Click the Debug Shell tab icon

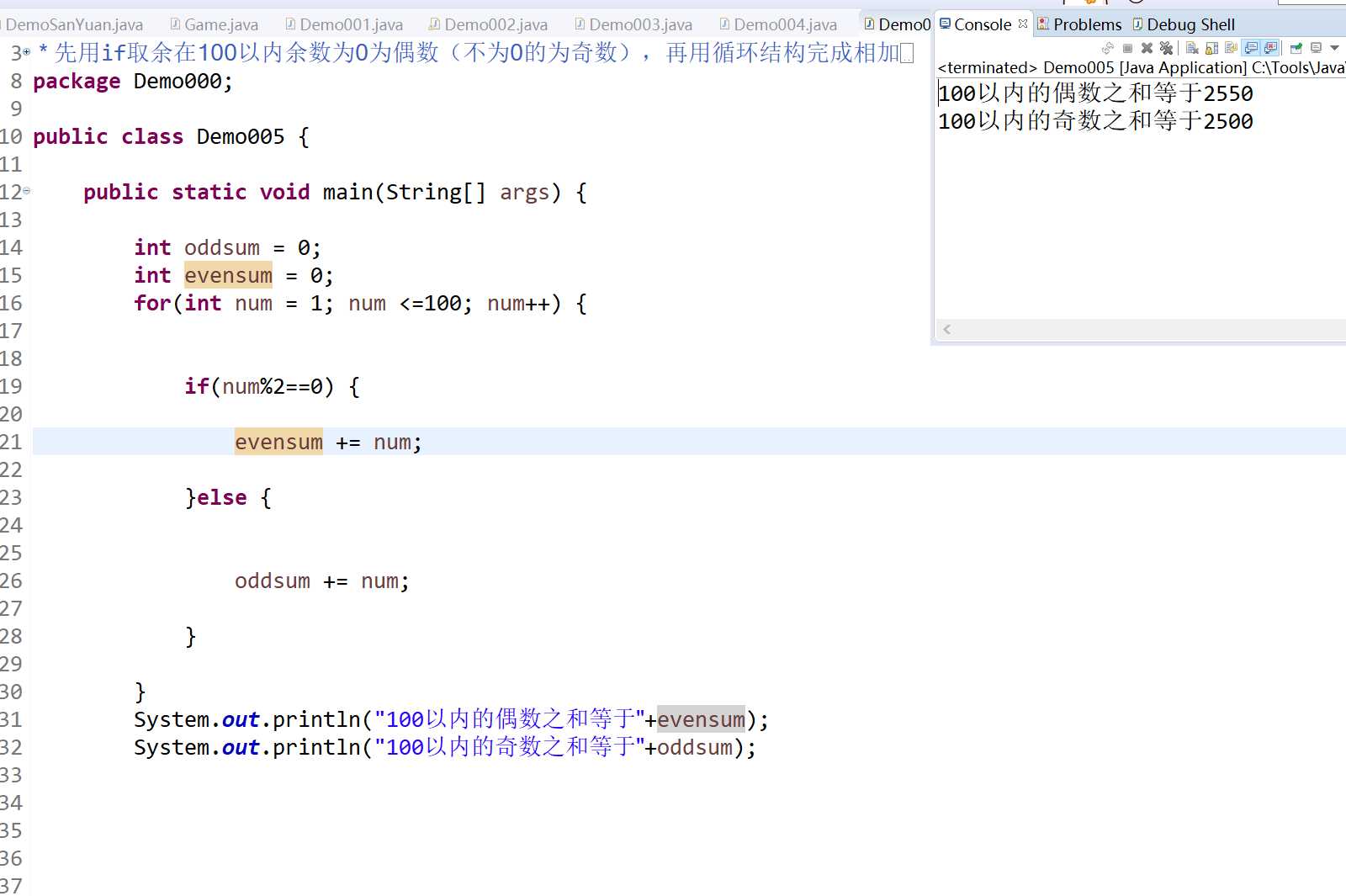tap(1137, 24)
